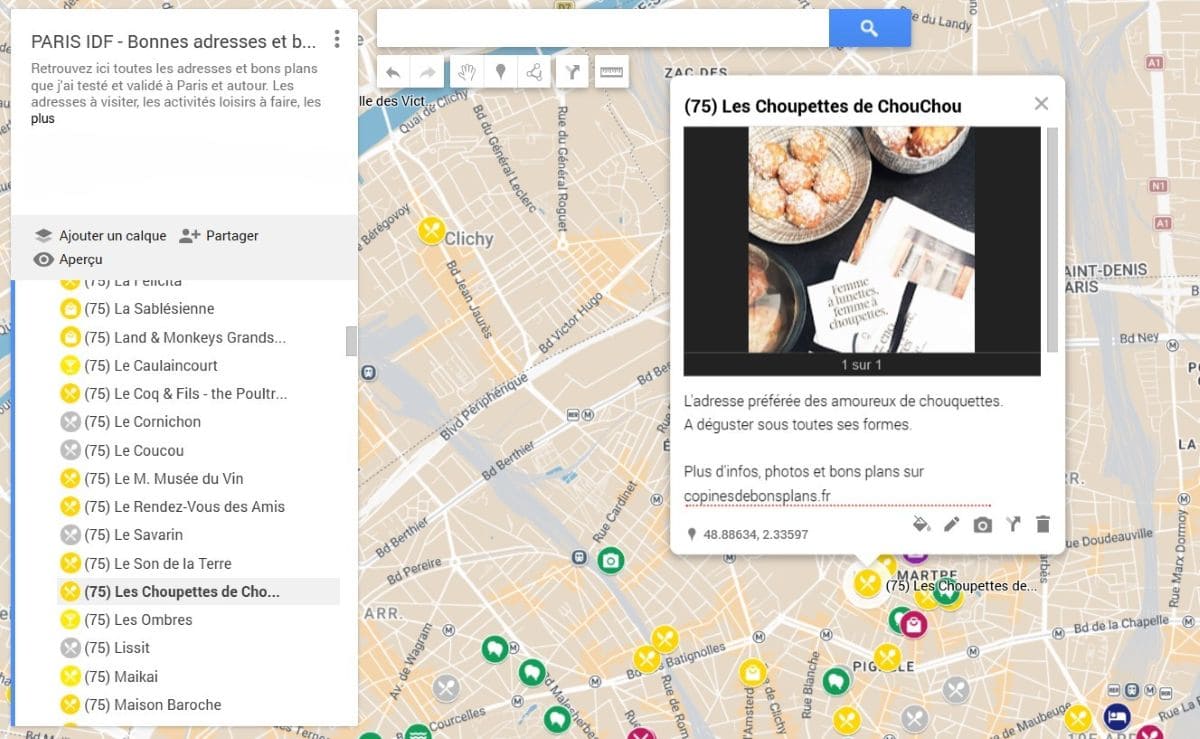Click the paint bucket style icon in info card
This screenshot has width=1200, height=739.
921,524
